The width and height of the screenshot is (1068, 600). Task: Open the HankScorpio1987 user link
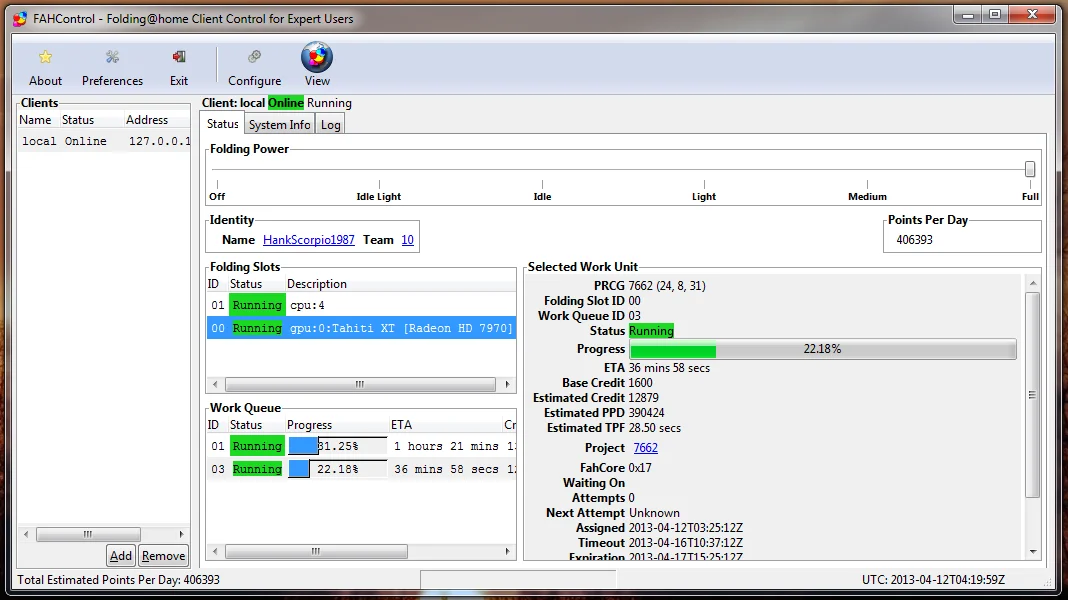tap(309, 240)
